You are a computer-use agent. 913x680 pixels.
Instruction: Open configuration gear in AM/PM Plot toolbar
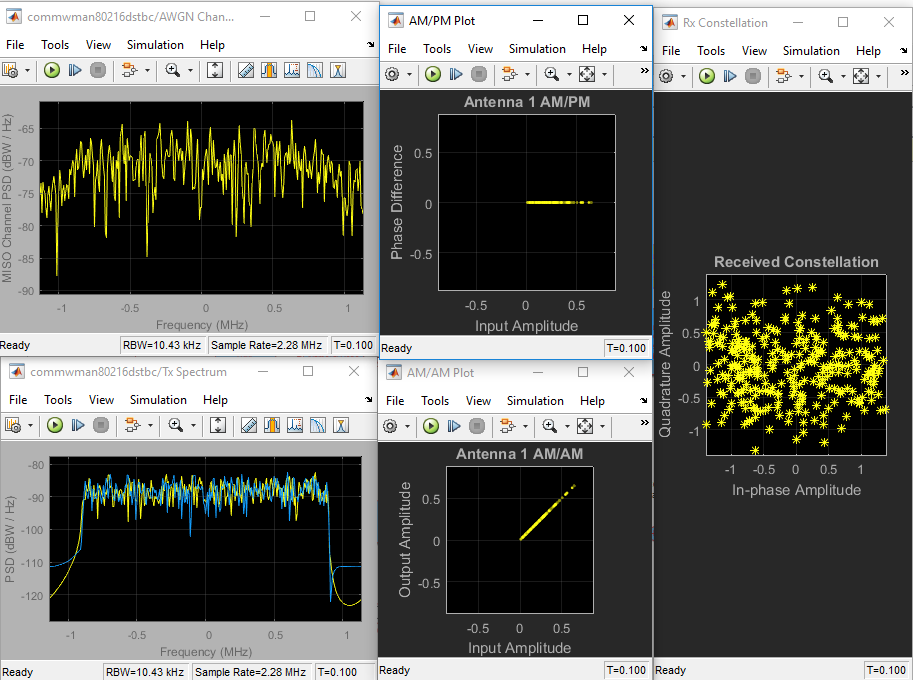[392, 74]
